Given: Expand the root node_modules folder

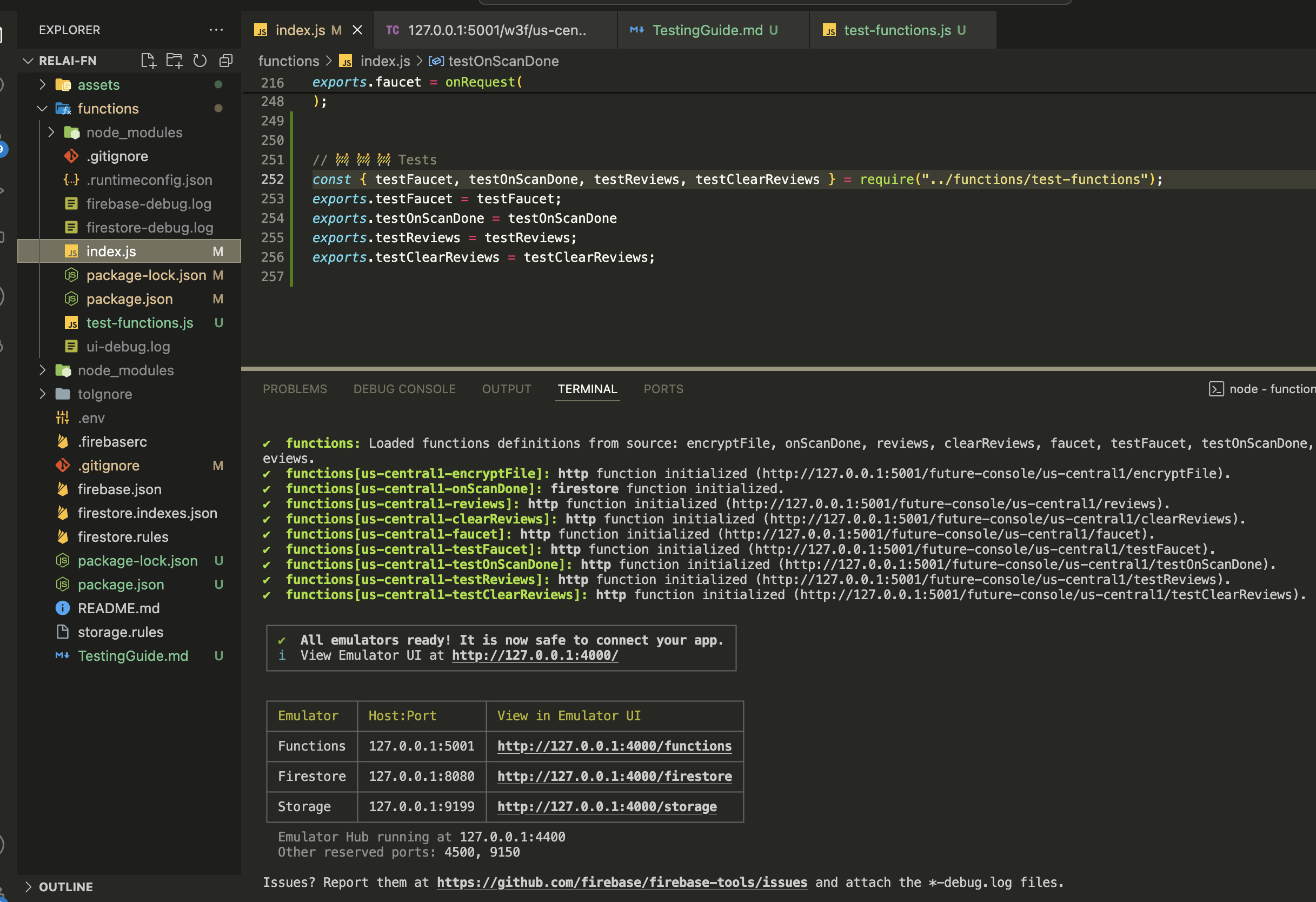Looking at the screenshot, I should (43, 370).
